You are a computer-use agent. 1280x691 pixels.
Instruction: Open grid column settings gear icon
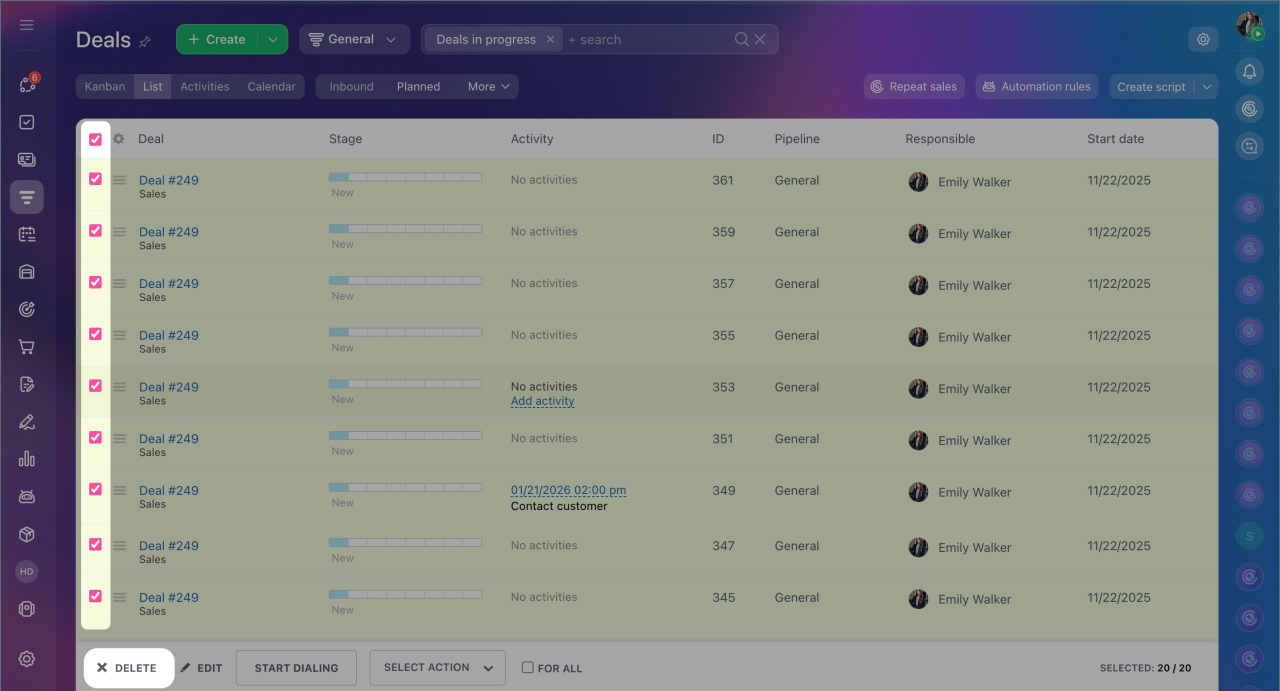coord(118,139)
